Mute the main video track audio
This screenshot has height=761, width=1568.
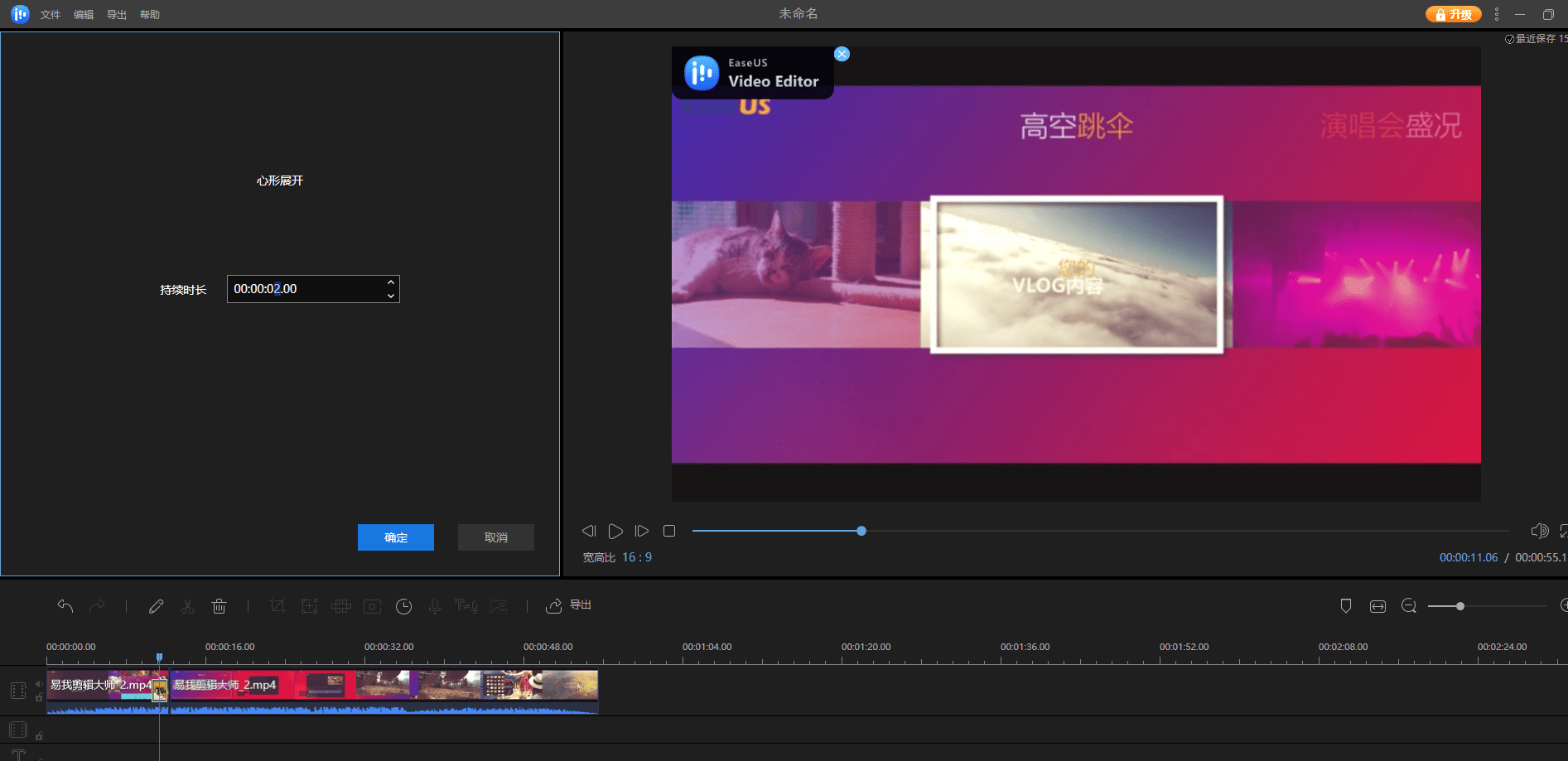click(x=39, y=684)
